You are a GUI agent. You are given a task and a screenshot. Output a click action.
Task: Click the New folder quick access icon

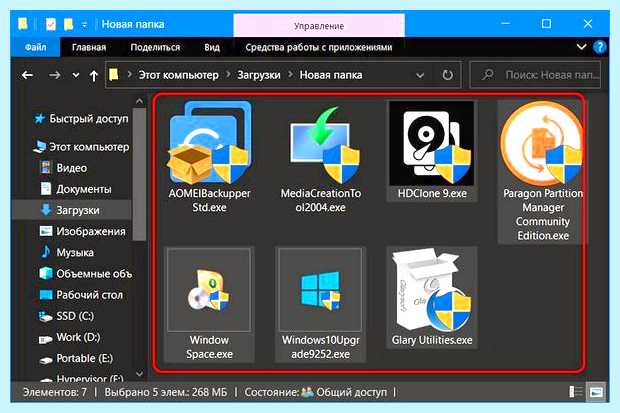(68, 24)
